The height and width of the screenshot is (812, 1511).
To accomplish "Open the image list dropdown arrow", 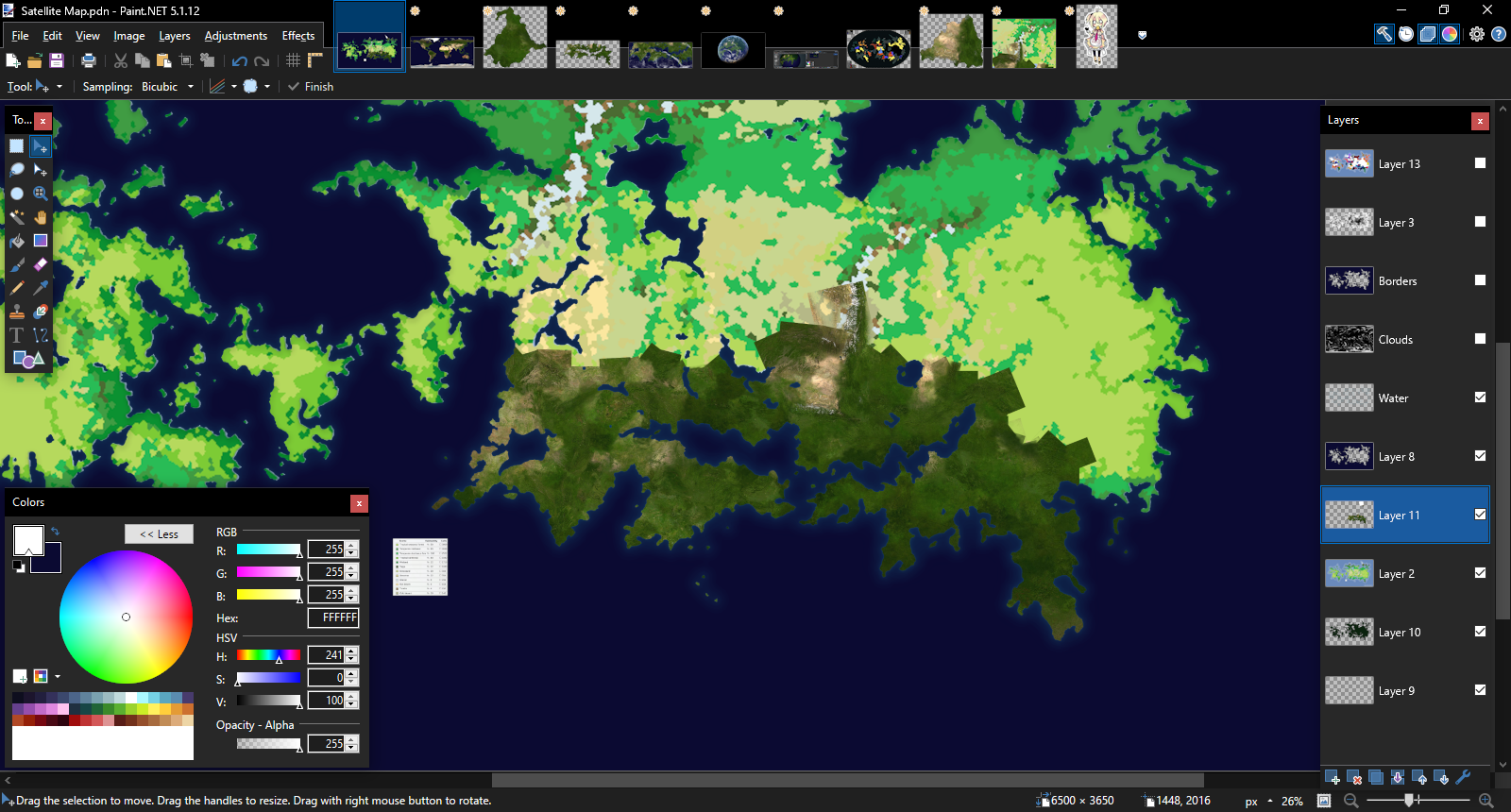I will pos(1143,35).
